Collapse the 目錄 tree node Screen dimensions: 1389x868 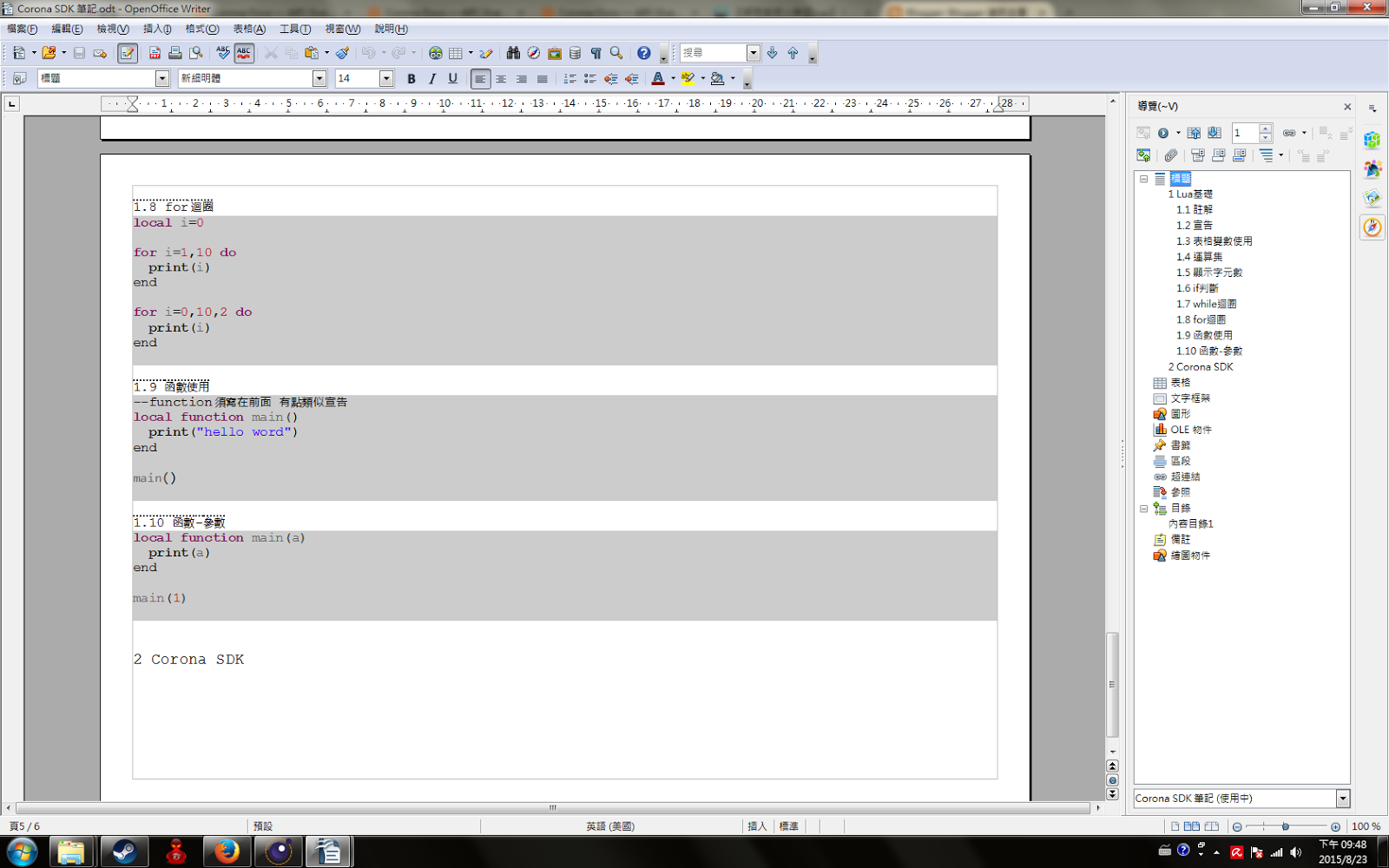[x=1143, y=509]
